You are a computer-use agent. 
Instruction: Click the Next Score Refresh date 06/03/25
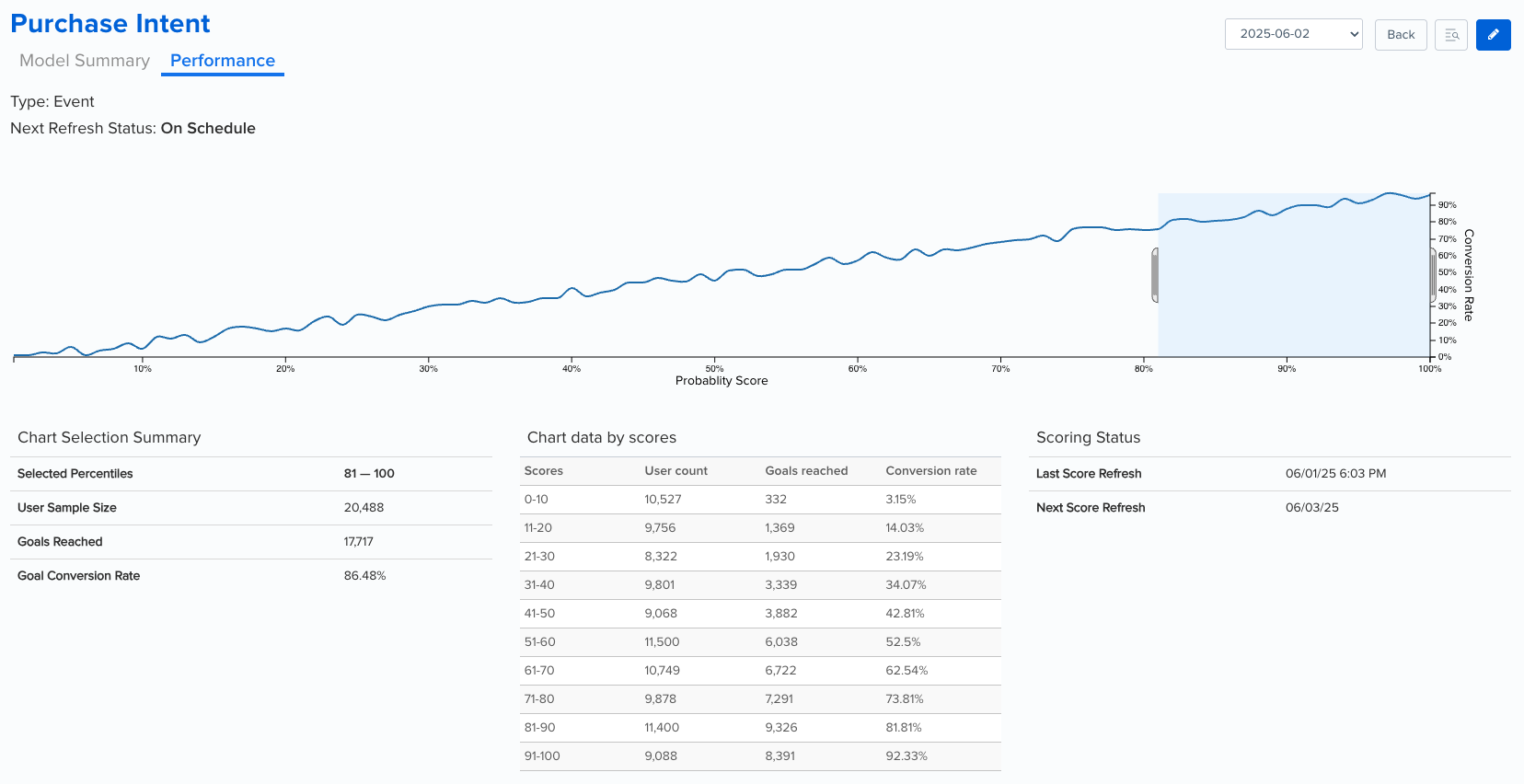click(x=1312, y=508)
